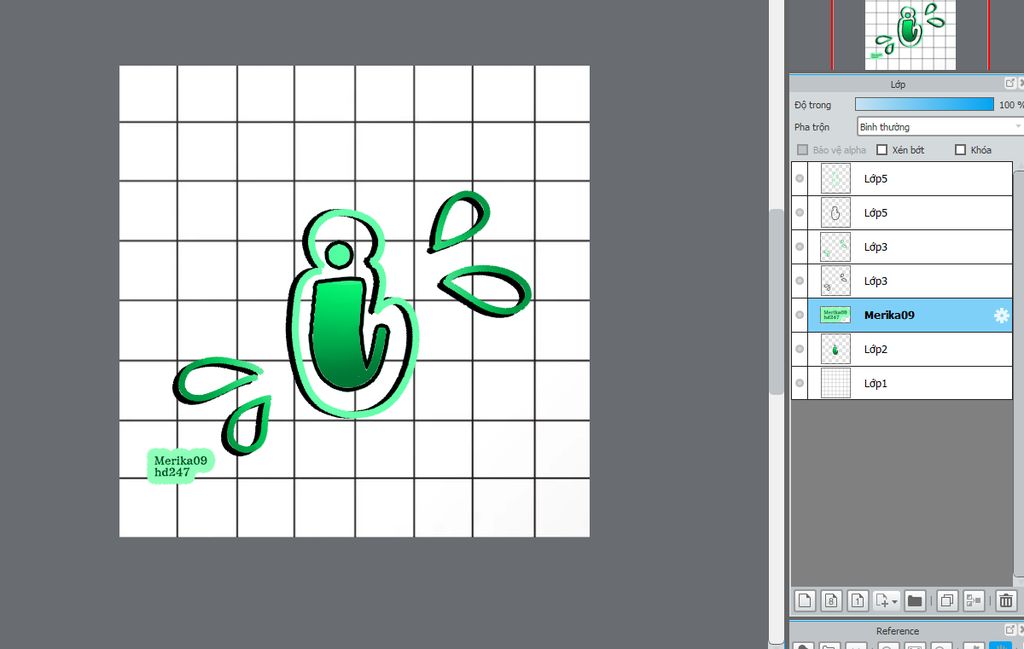
Task: Create a new color layer
Action: [805, 600]
